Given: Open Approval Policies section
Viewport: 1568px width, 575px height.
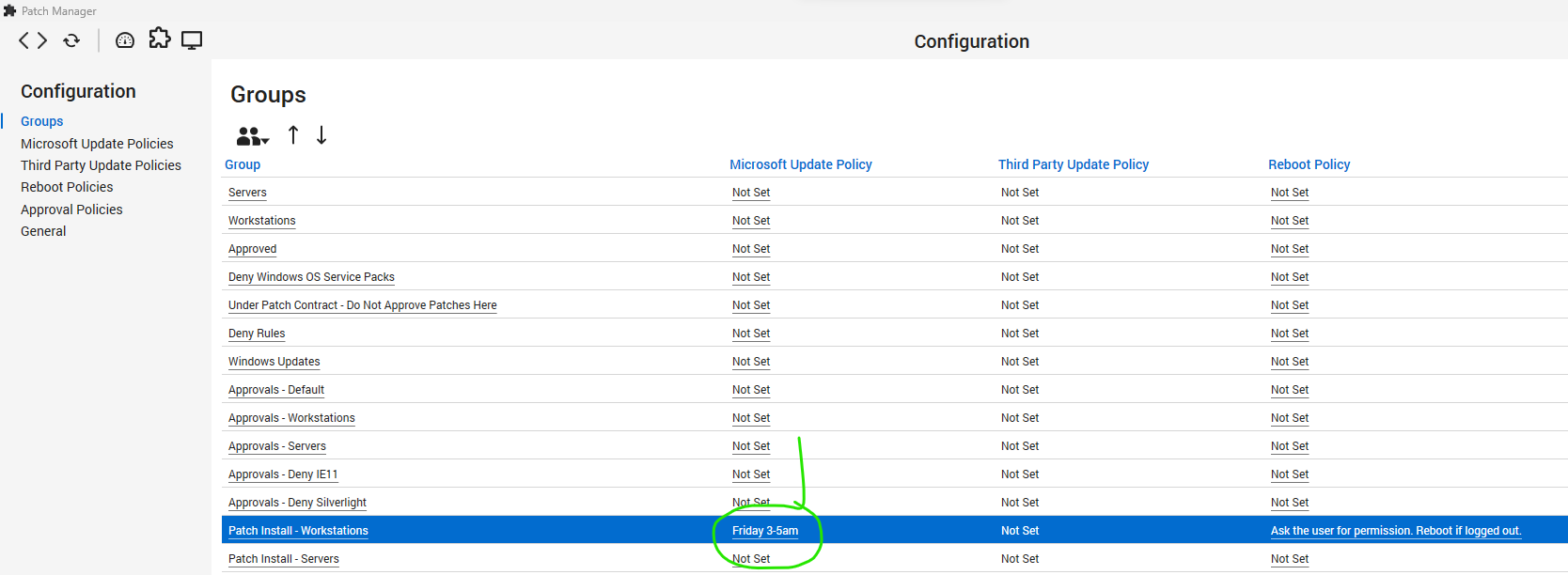Looking at the screenshot, I should coord(71,210).
